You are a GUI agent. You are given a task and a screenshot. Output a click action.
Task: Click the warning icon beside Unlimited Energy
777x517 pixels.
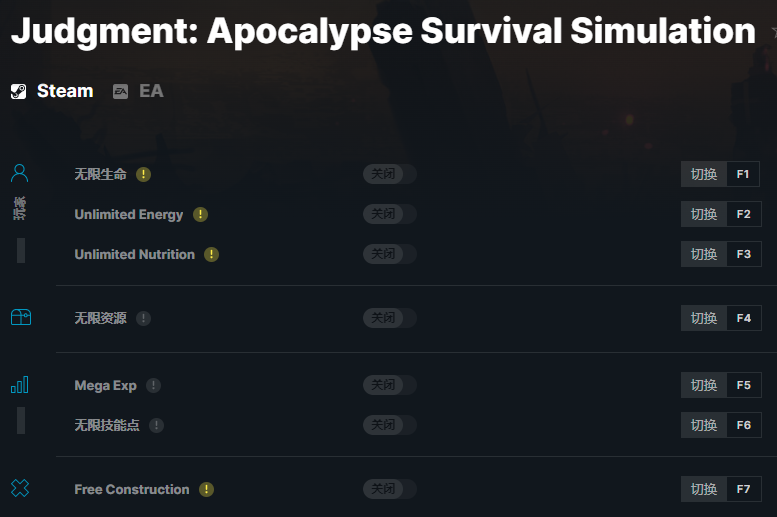pos(200,214)
